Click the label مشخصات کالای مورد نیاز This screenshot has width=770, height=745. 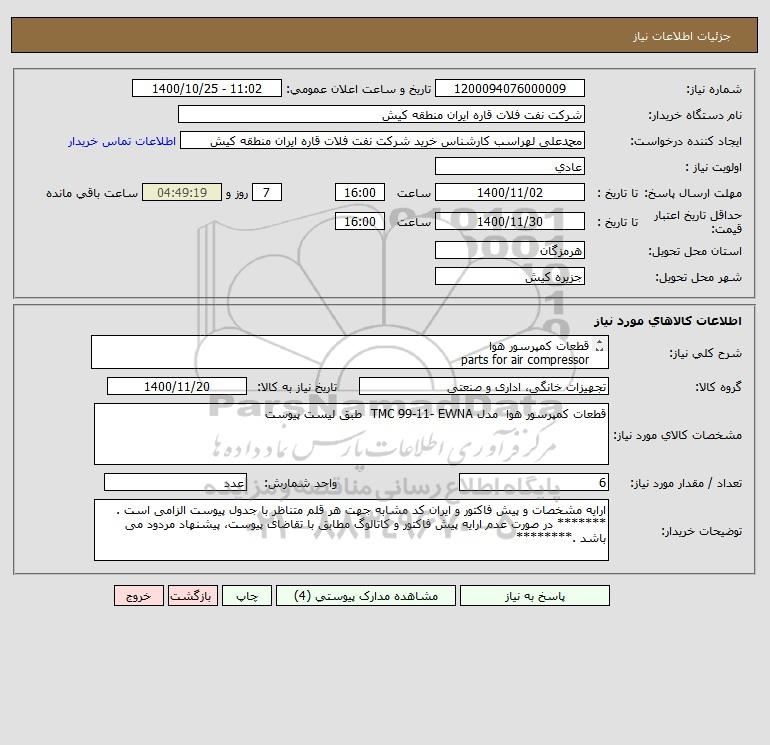[x=678, y=435]
